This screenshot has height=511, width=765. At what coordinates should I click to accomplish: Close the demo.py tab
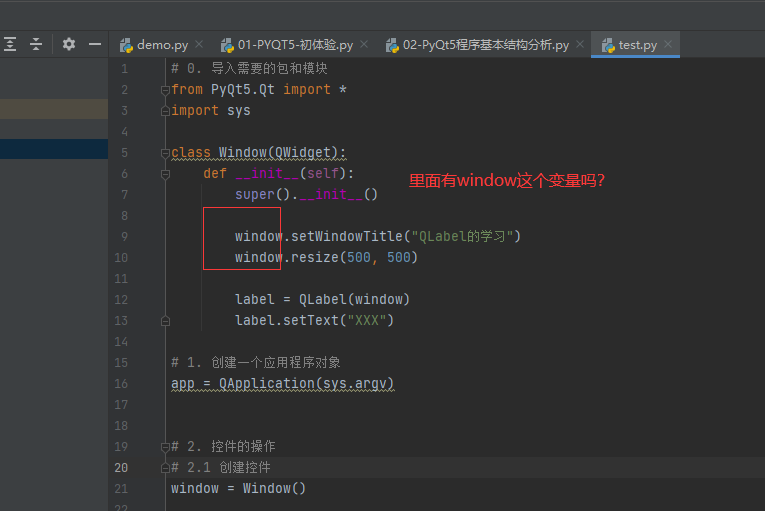(199, 44)
